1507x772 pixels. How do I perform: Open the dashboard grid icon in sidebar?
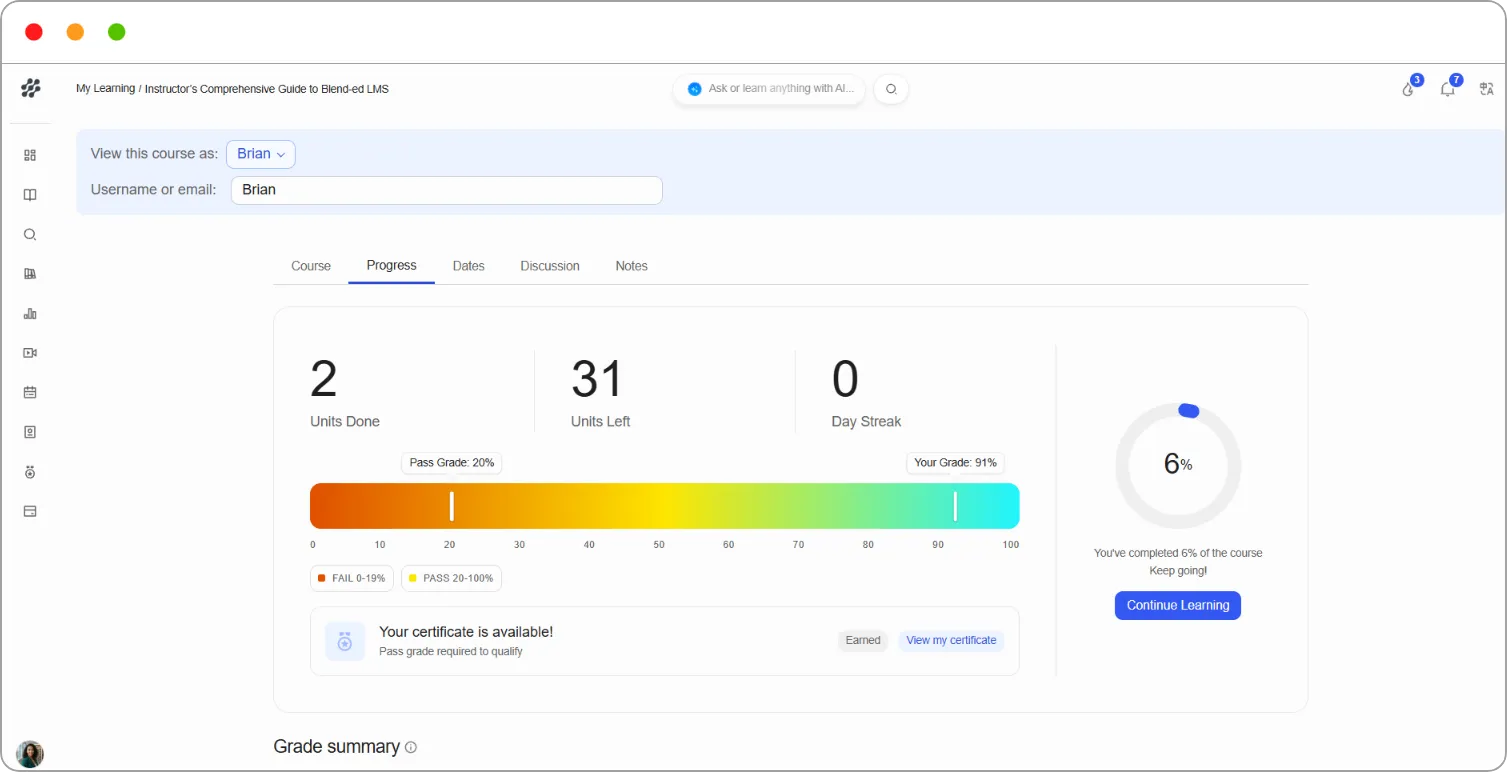pyautogui.click(x=30, y=155)
